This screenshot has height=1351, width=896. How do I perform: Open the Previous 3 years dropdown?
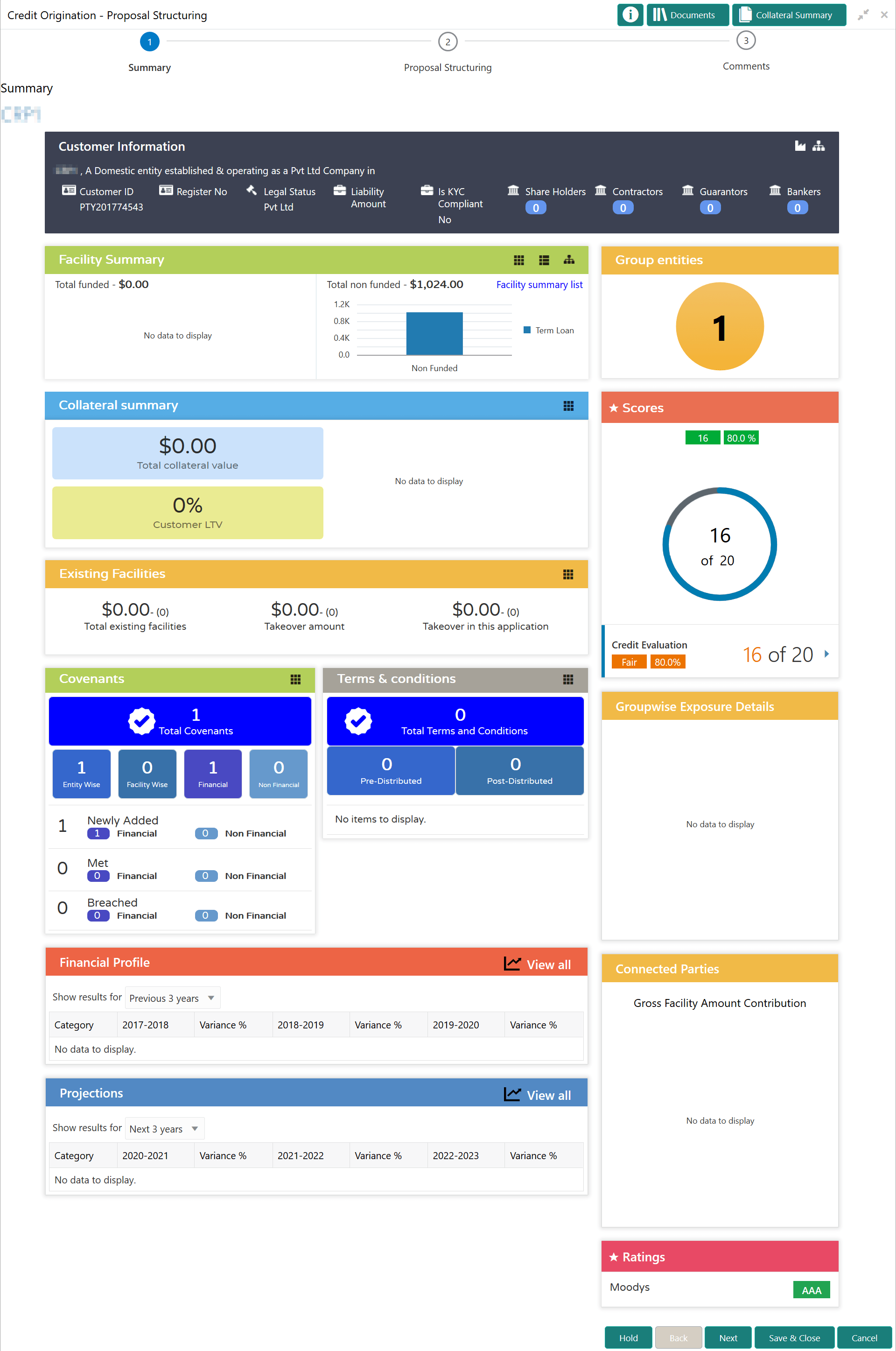point(172,998)
